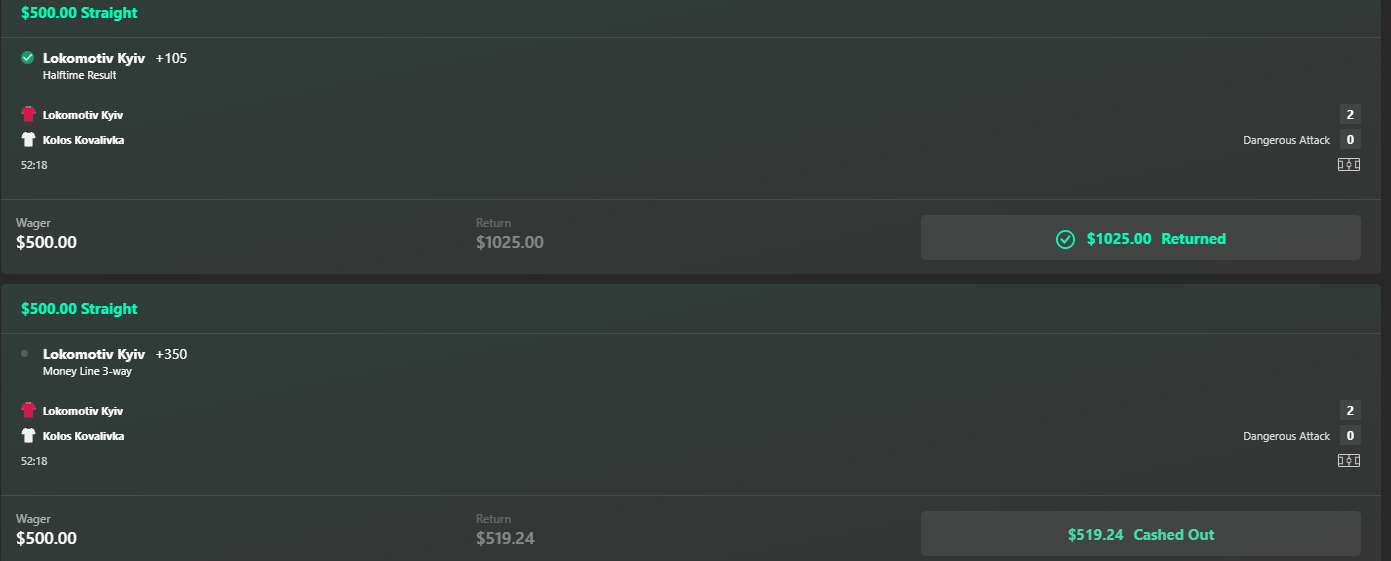Image resolution: width=1391 pixels, height=561 pixels.
Task: Open the Lokomotiv Kyiv +105 Halftime Result selection
Action: click(115, 65)
